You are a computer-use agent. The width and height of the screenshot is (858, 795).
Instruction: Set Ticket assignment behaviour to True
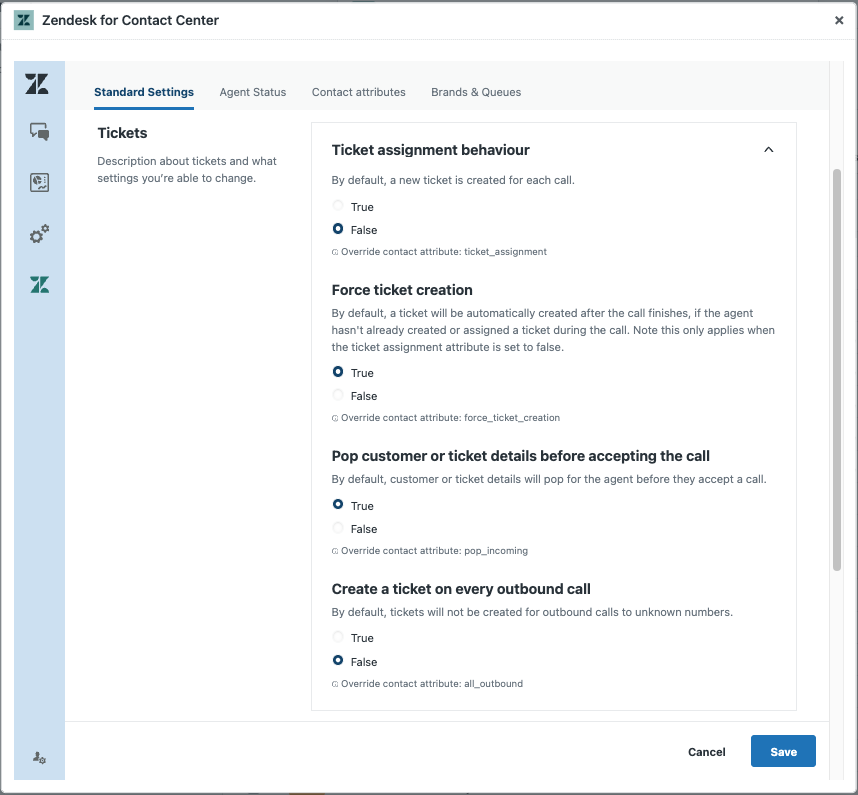point(338,207)
